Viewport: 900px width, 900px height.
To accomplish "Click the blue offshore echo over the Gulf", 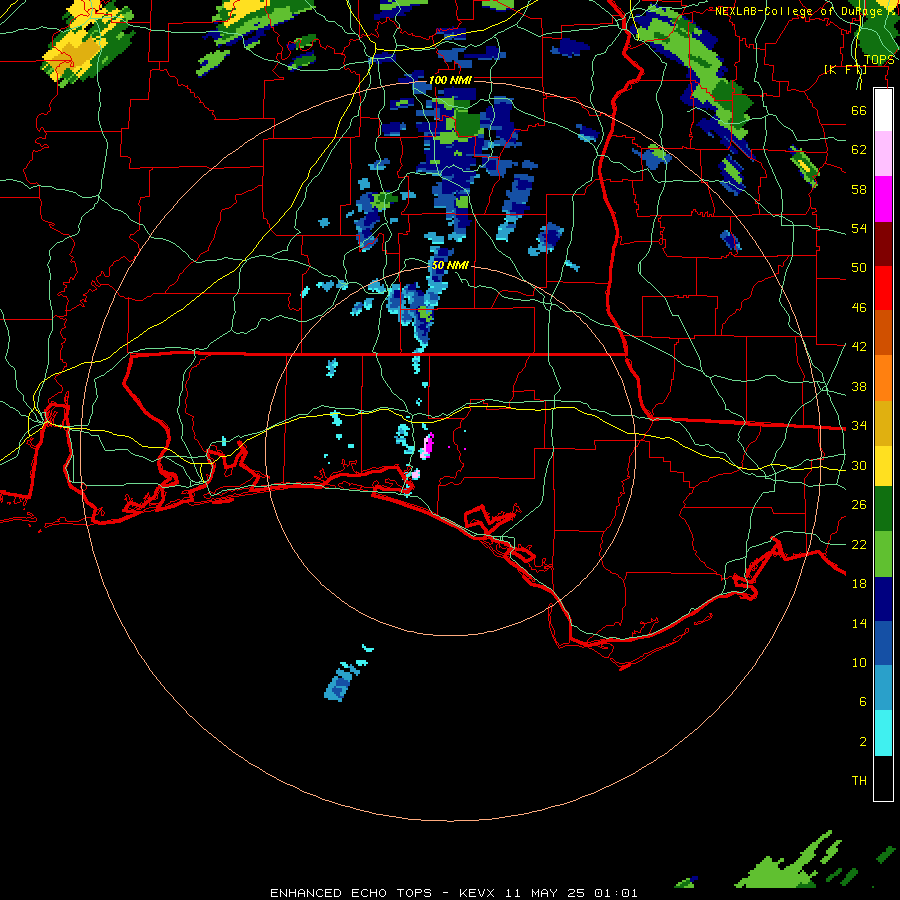I will coord(342,681).
